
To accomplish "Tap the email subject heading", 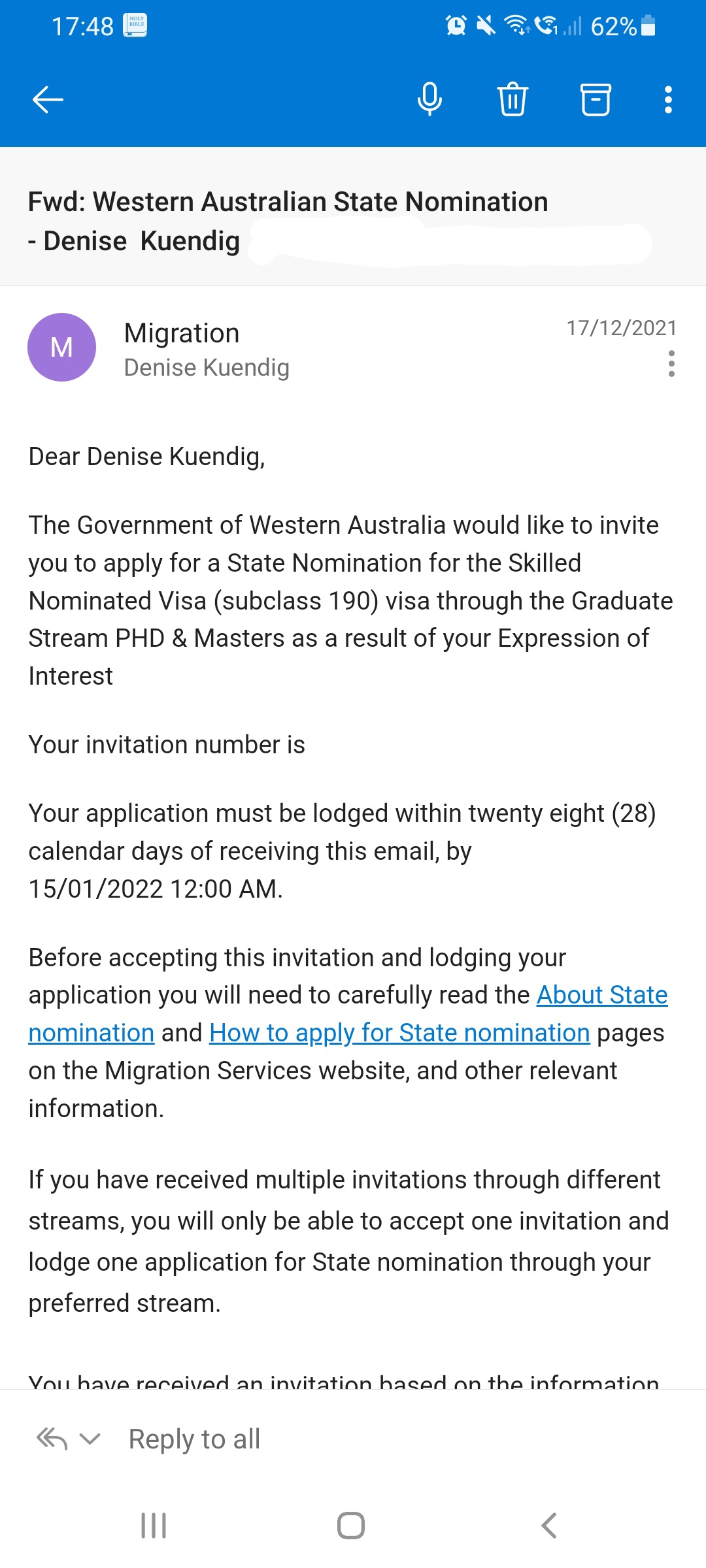I will [288, 221].
